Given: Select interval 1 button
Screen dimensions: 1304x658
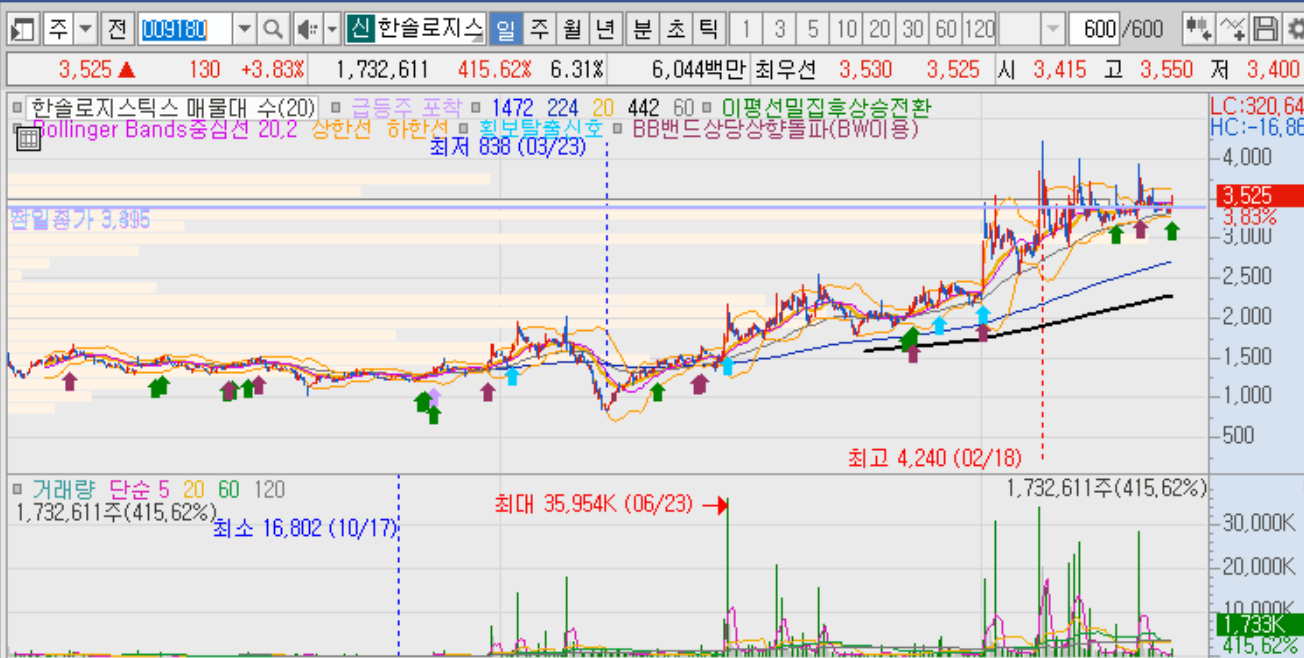Looking at the screenshot, I should (747, 30).
